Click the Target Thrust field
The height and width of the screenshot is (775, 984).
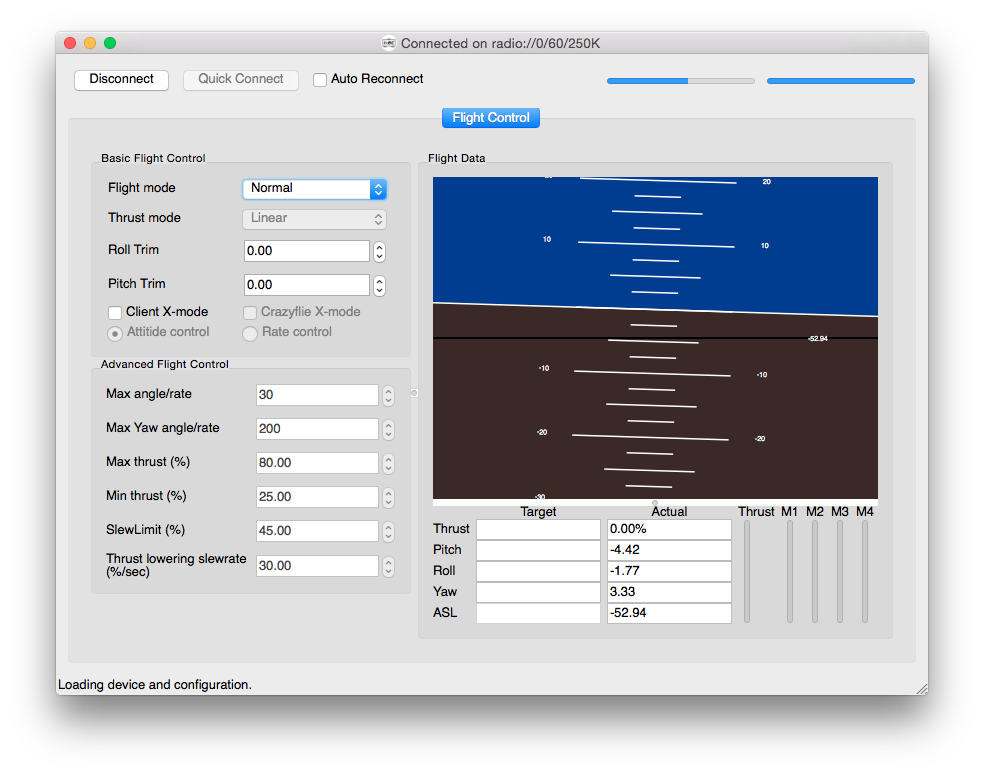click(538, 529)
